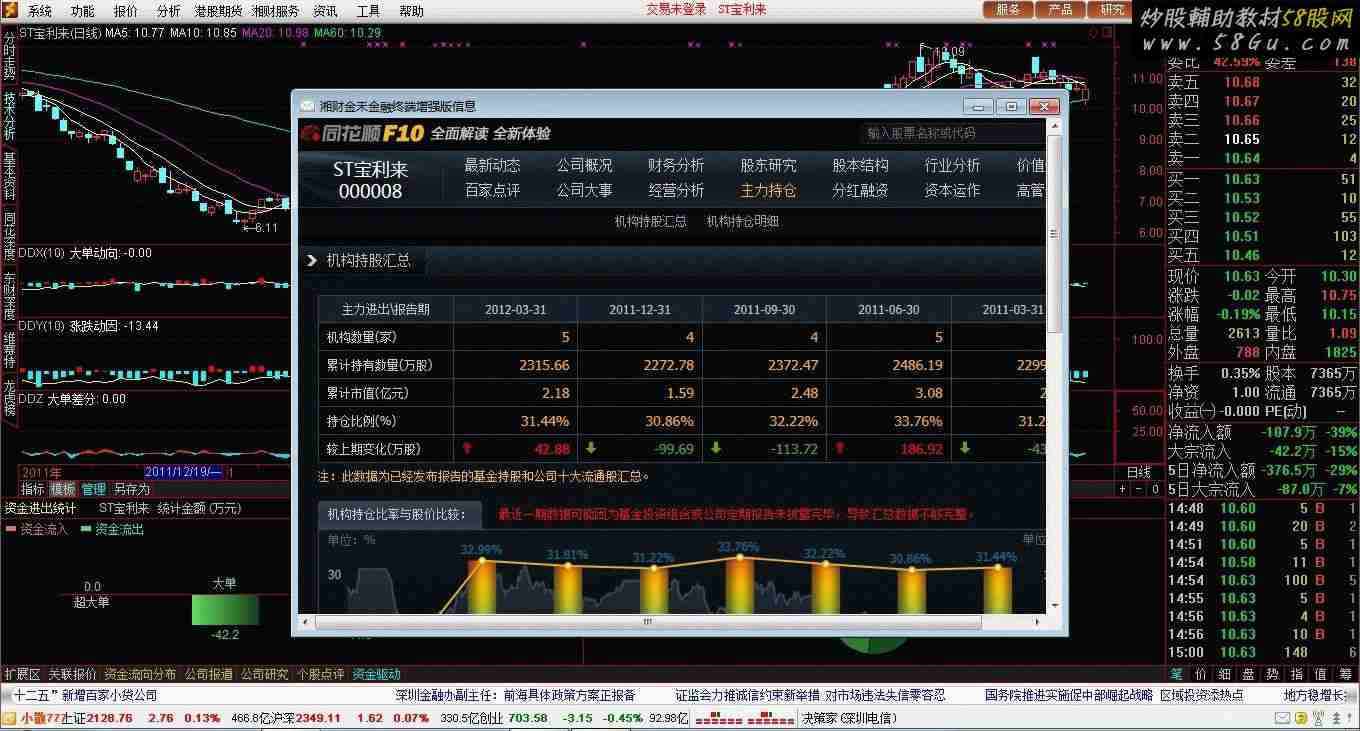Select the 基本资料 vertical sidebar tab
This screenshot has height=731, width=1360.
[x=9, y=174]
